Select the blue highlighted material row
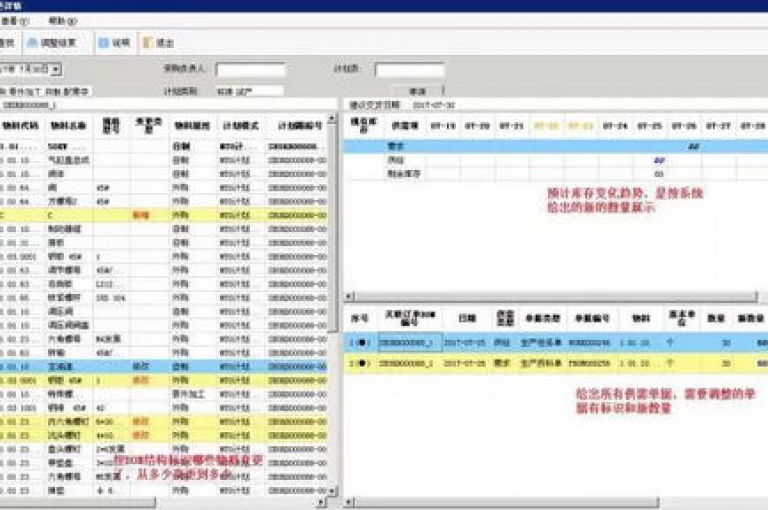The image size is (768, 510). point(164,366)
